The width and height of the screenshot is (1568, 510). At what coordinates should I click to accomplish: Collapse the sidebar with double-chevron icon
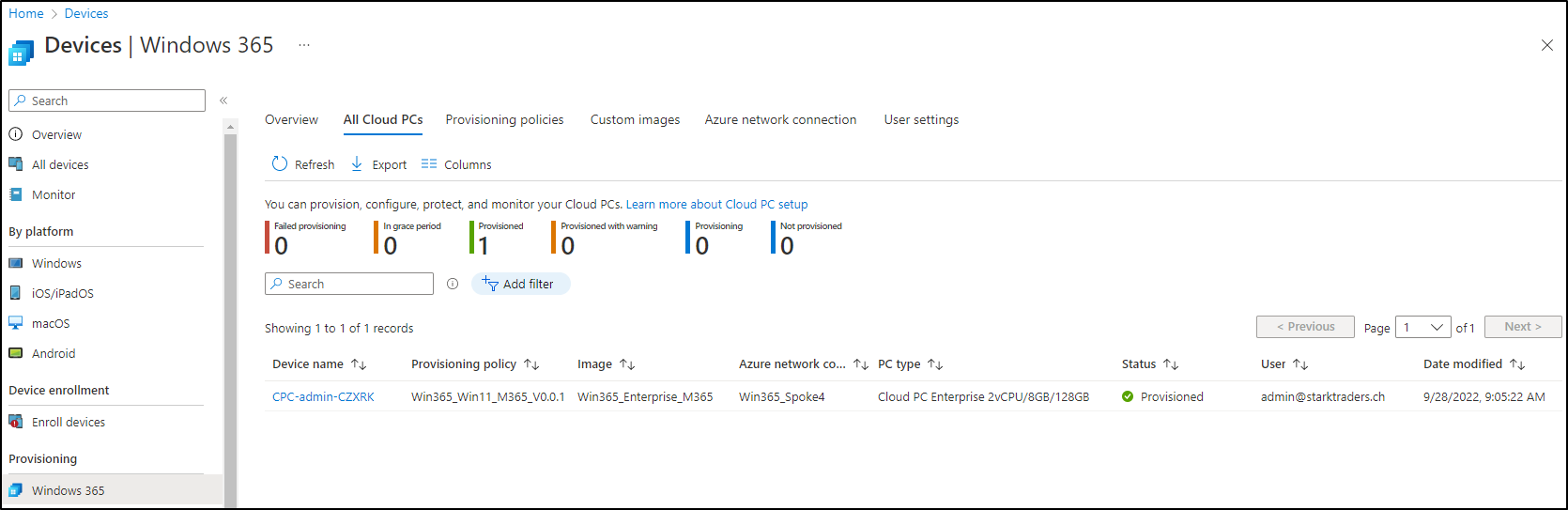[x=223, y=100]
